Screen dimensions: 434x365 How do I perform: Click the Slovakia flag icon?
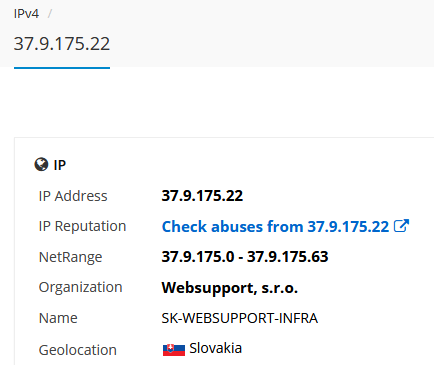(x=174, y=350)
